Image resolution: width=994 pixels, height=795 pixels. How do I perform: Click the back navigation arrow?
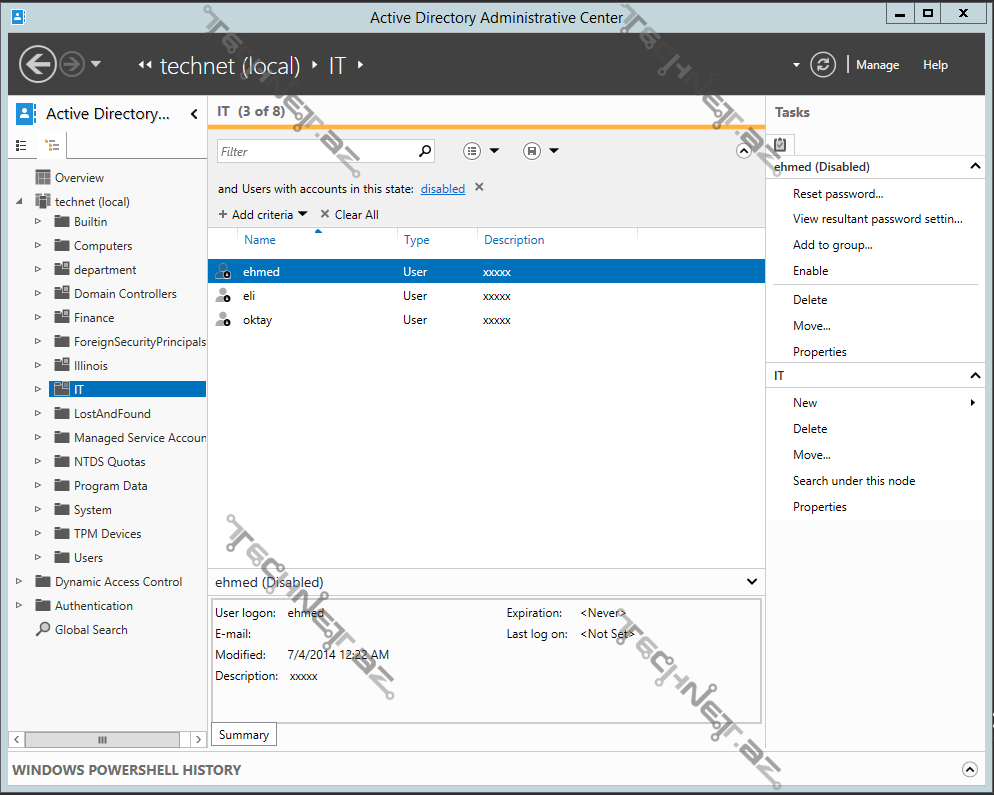(x=38, y=64)
